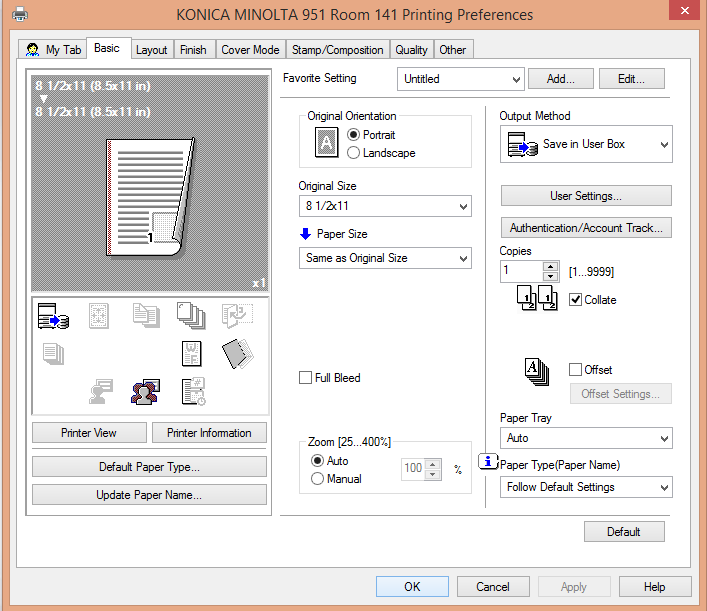707x611 pixels.
Task: Click the grayed-out duplex pages status icon
Action: (x=146, y=315)
